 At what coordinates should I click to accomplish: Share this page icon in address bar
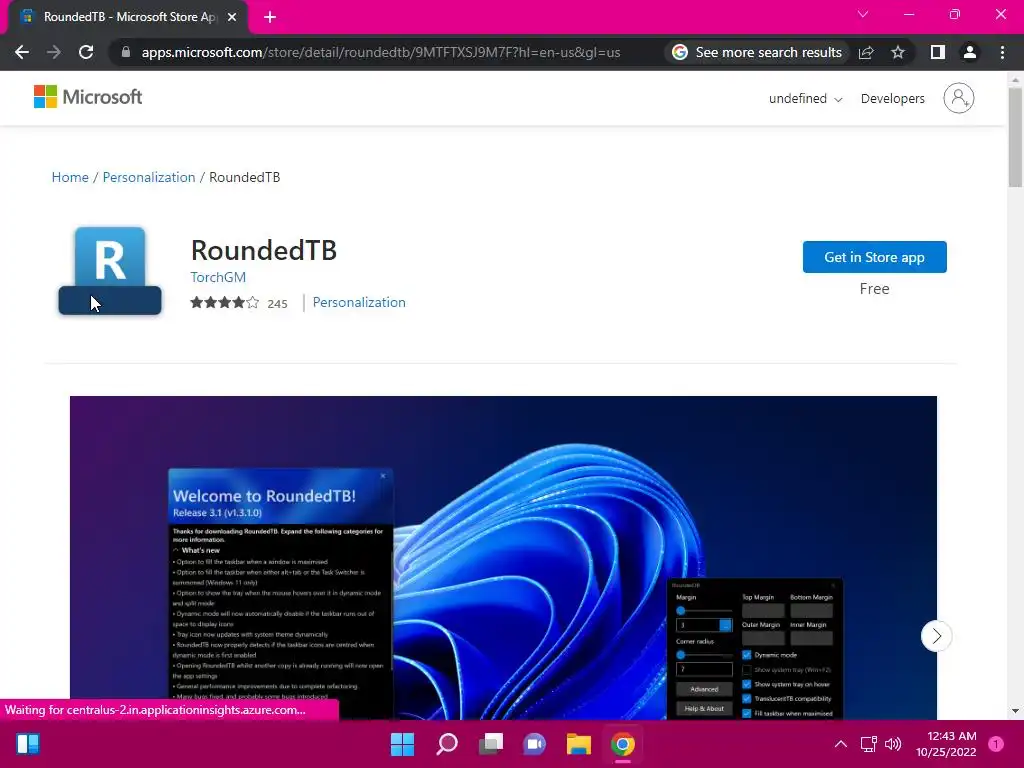[866, 52]
